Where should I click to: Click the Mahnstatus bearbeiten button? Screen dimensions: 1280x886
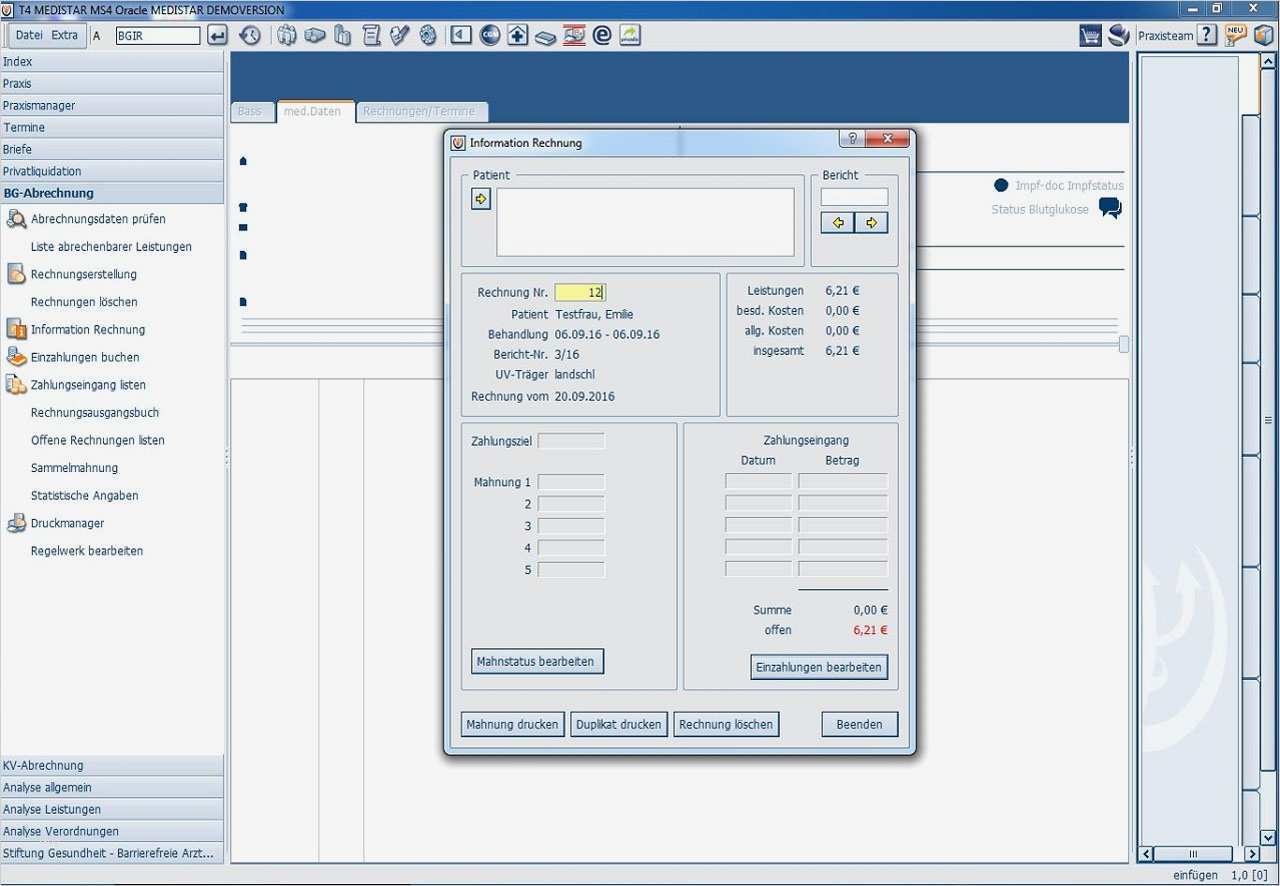pyautogui.click(x=537, y=661)
